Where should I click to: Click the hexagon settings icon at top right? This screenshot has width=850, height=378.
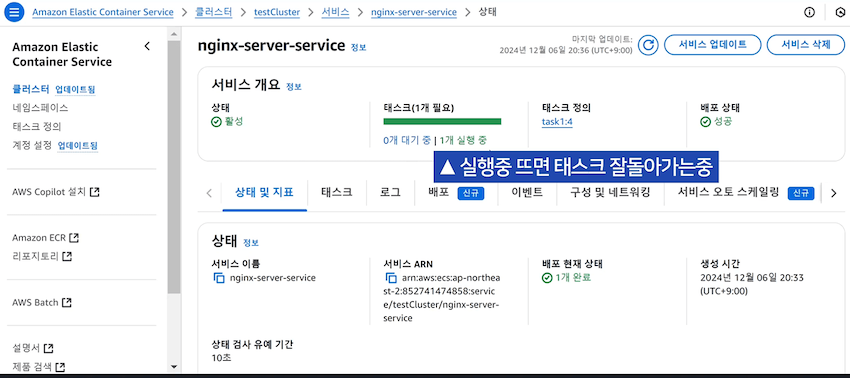[841, 12]
